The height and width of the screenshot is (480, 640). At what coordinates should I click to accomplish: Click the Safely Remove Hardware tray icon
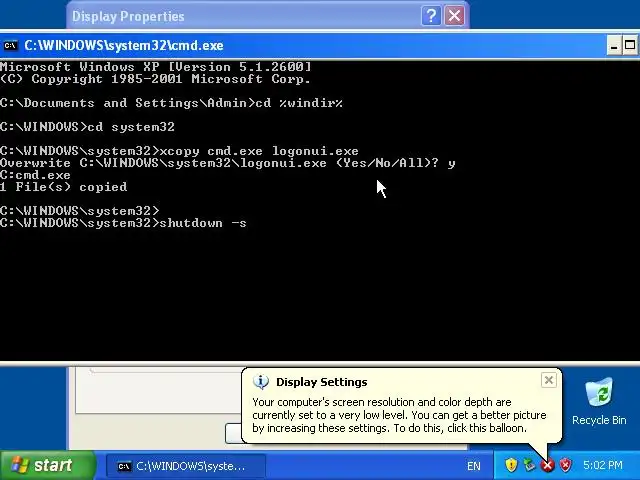[529, 465]
